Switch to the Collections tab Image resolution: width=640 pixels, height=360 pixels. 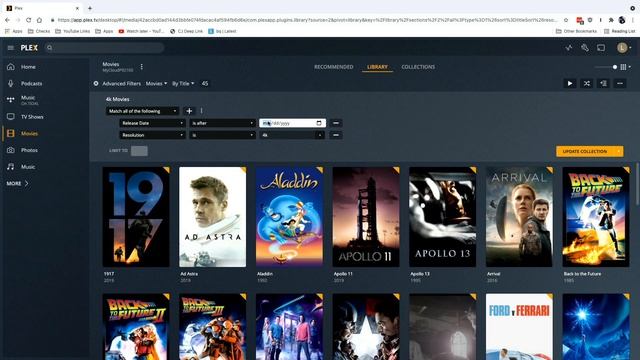point(418,67)
